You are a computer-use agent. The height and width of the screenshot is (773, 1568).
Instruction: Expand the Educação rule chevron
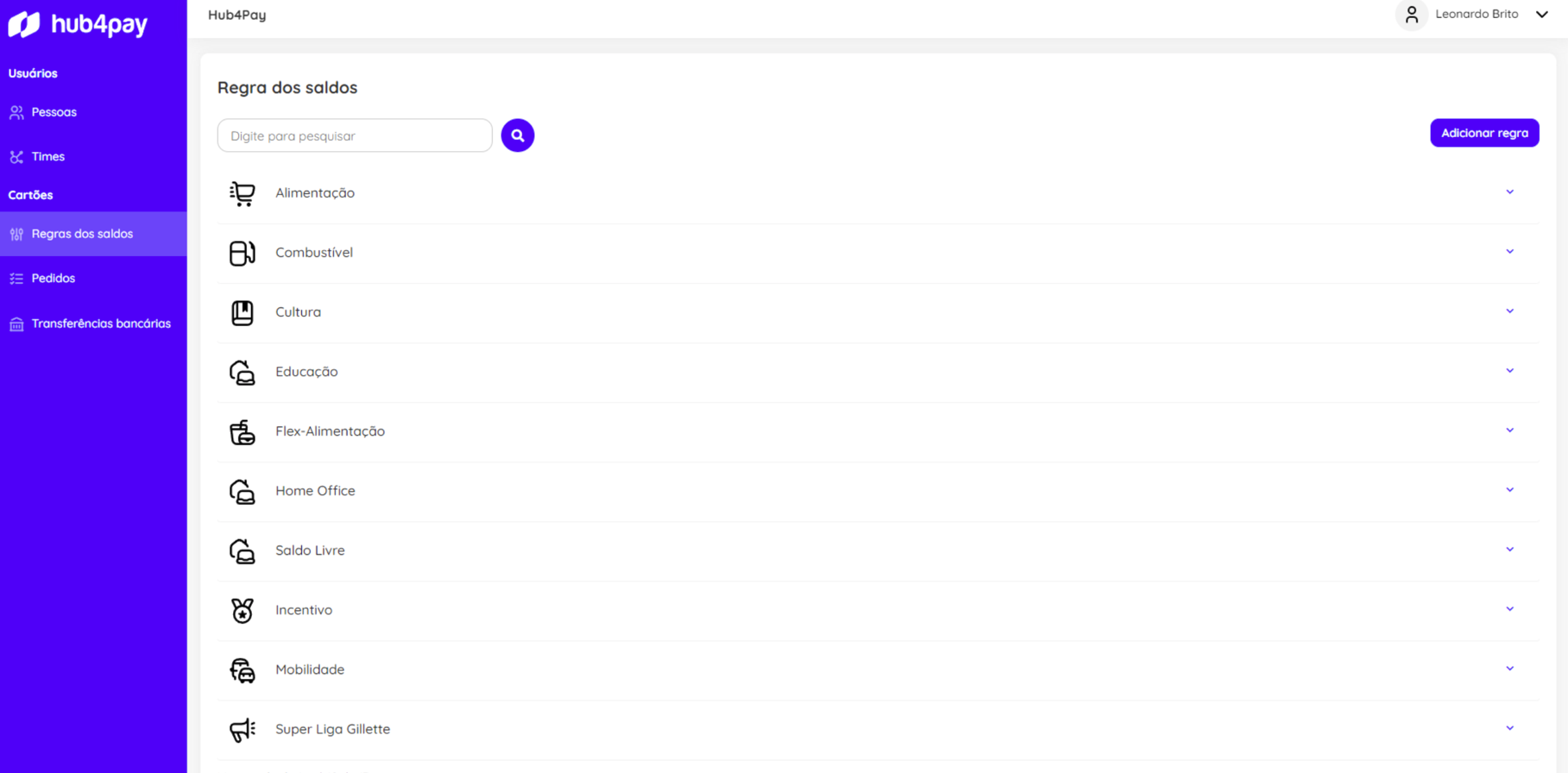1509,371
